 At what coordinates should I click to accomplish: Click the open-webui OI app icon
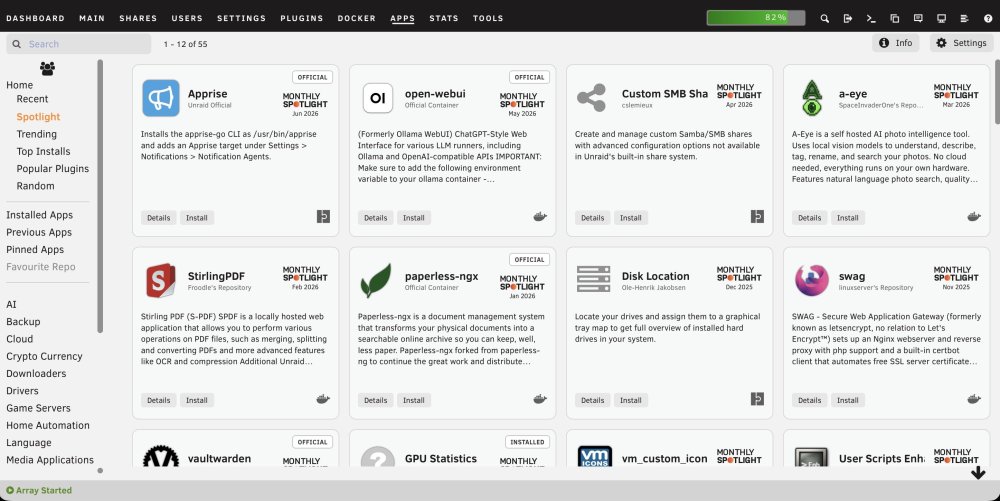pyautogui.click(x=378, y=98)
